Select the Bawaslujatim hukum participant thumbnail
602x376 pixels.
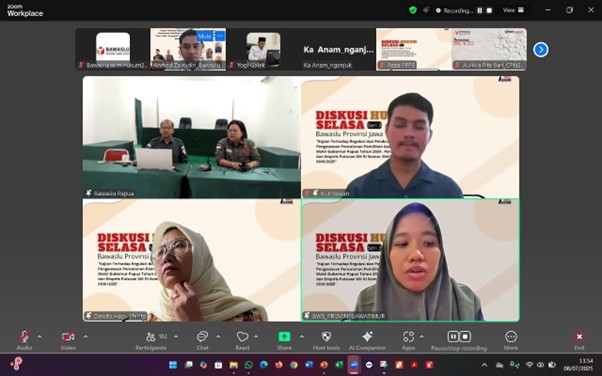(x=113, y=49)
